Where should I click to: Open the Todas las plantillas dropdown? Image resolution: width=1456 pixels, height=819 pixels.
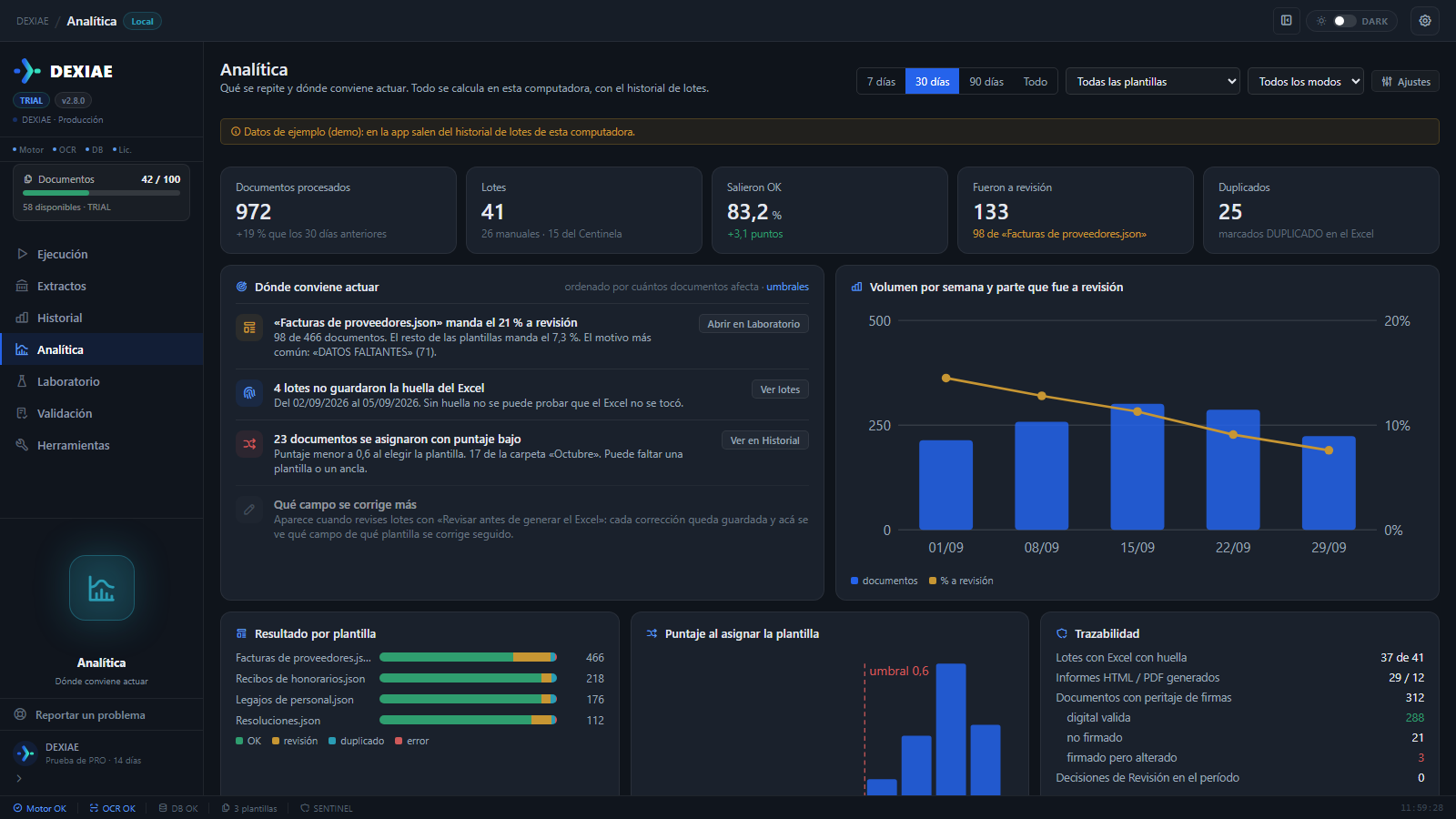[1153, 82]
